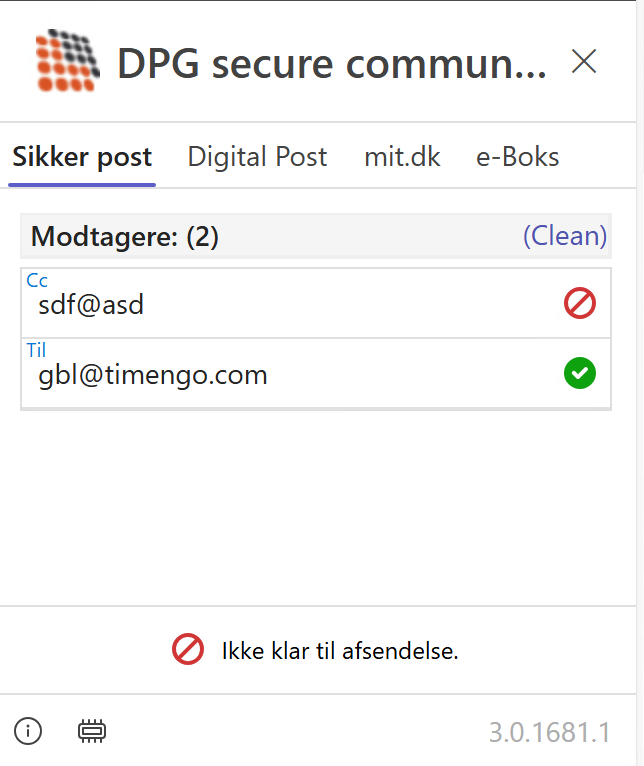644x766 pixels.
Task: Click the DPG secure communication title text
Action: 332,64
